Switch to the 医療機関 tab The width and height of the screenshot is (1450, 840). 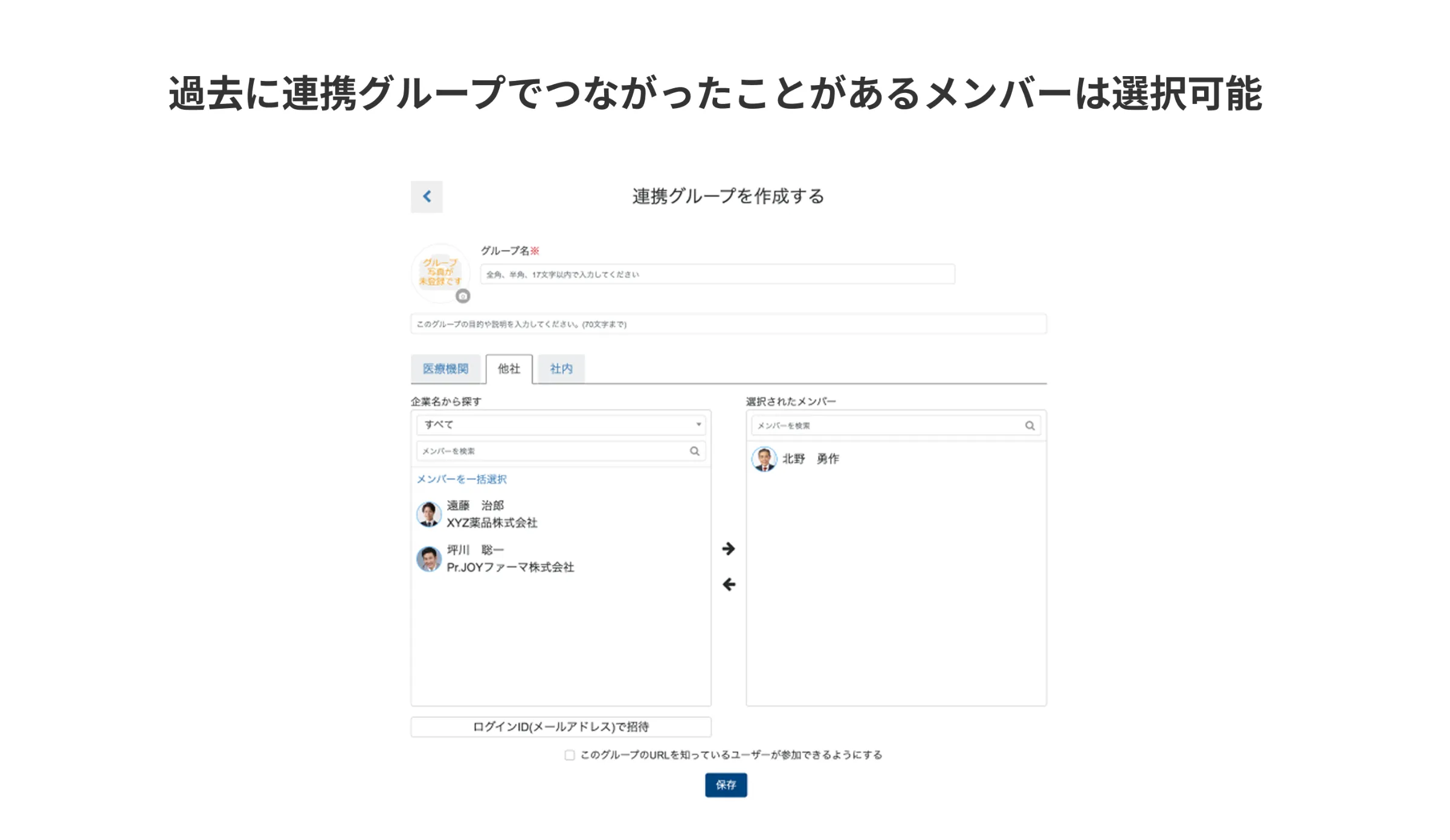tap(445, 368)
